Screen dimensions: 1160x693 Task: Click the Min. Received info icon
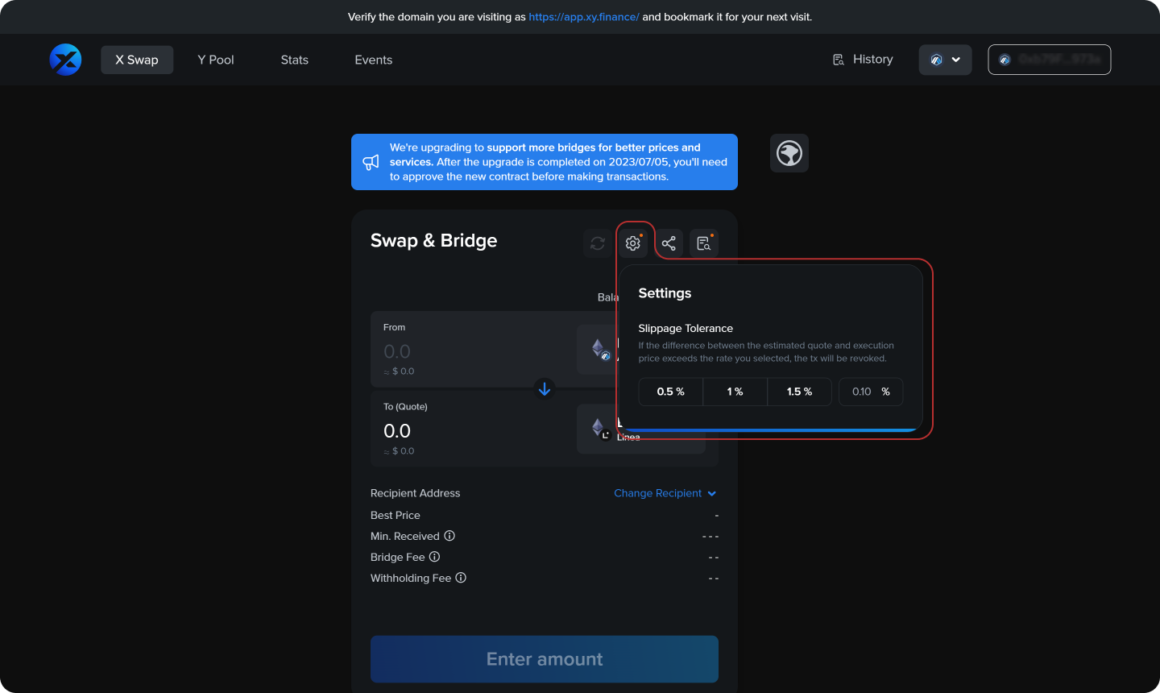click(449, 536)
